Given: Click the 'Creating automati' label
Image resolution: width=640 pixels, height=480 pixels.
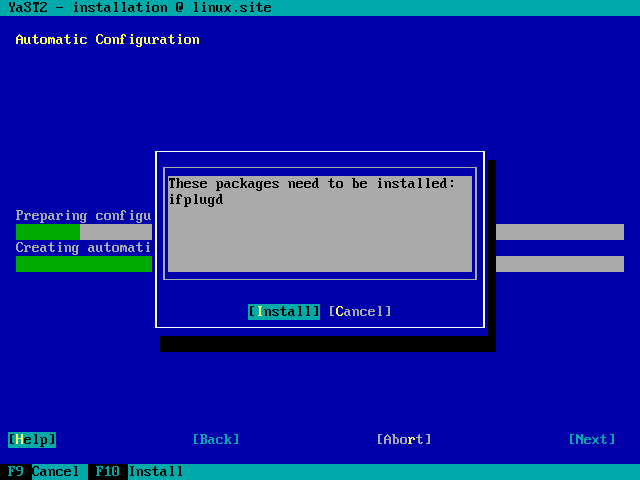Looking at the screenshot, I should coord(83,248).
